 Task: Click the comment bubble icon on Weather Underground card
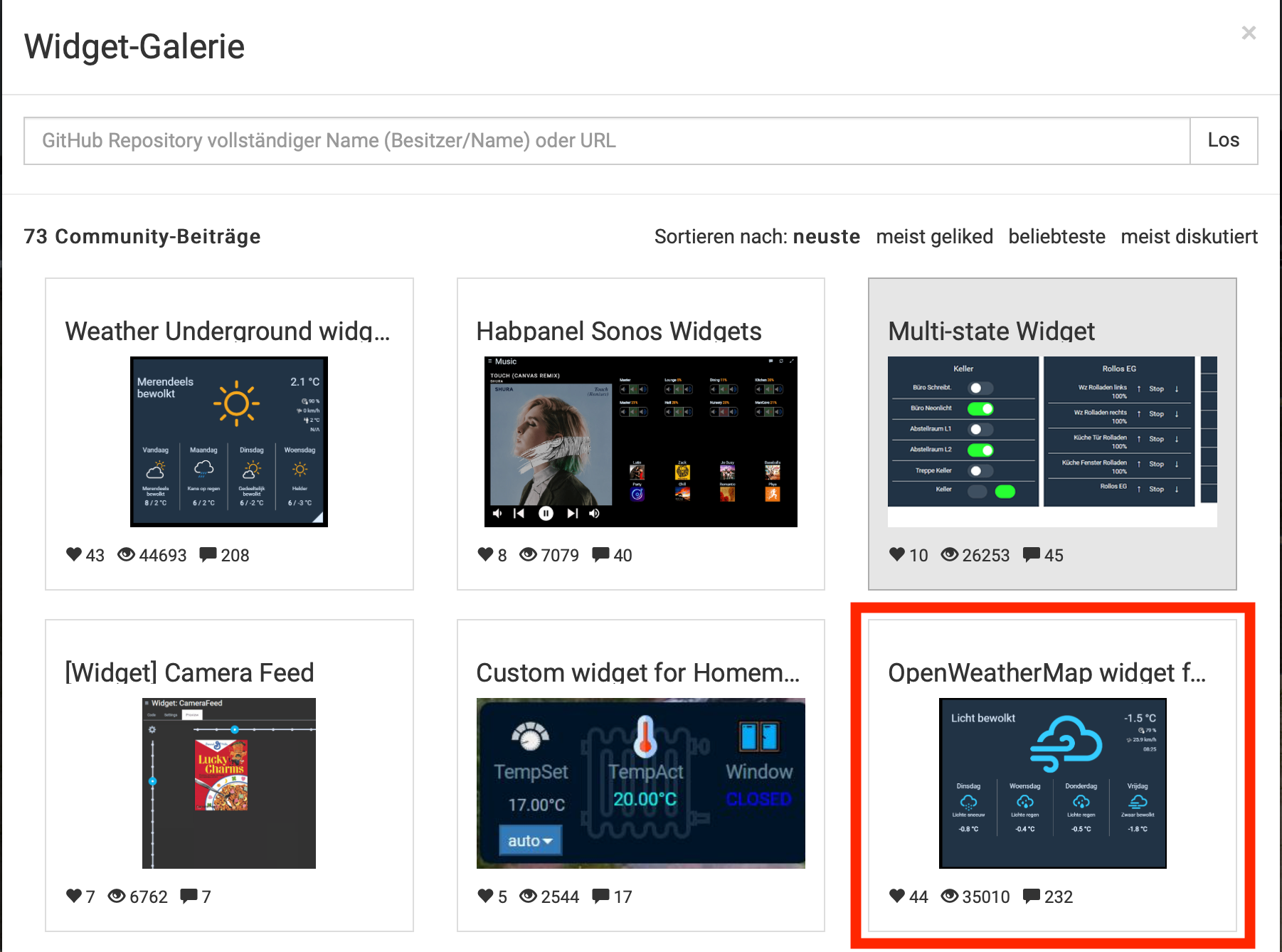pos(208,554)
